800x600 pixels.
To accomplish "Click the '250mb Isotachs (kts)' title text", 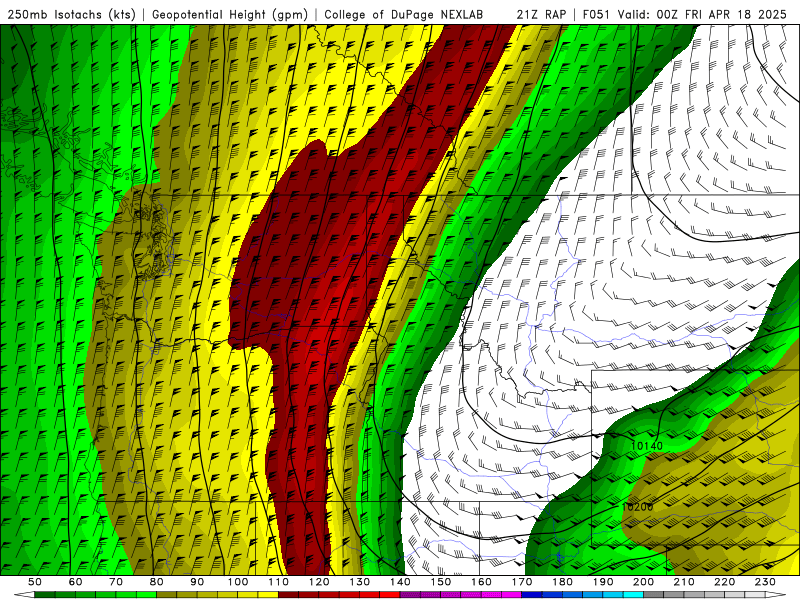I will click(x=71, y=14).
